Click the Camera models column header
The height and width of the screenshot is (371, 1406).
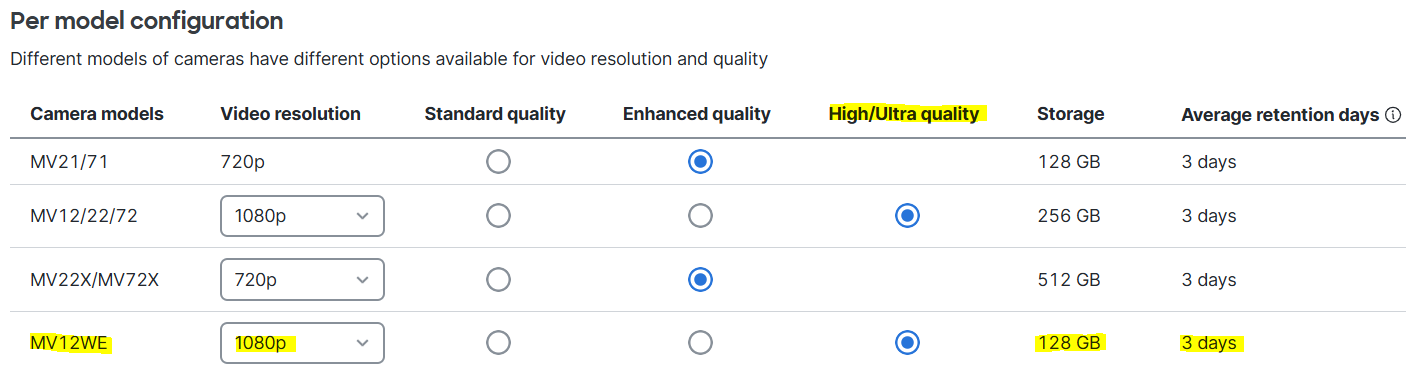pos(97,114)
